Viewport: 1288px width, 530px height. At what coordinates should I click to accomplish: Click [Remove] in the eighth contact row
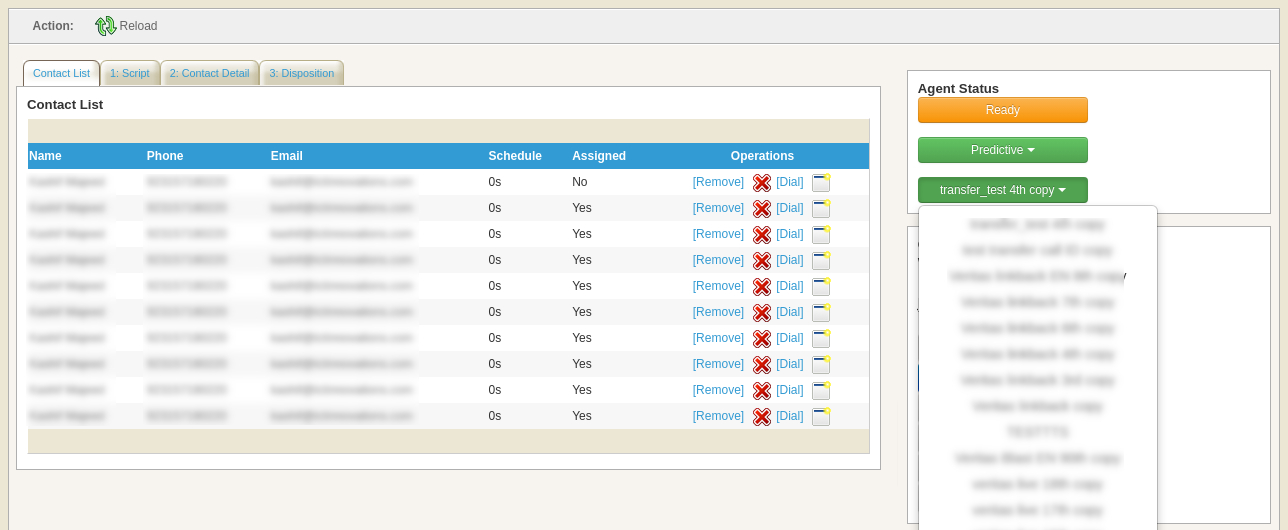click(718, 364)
